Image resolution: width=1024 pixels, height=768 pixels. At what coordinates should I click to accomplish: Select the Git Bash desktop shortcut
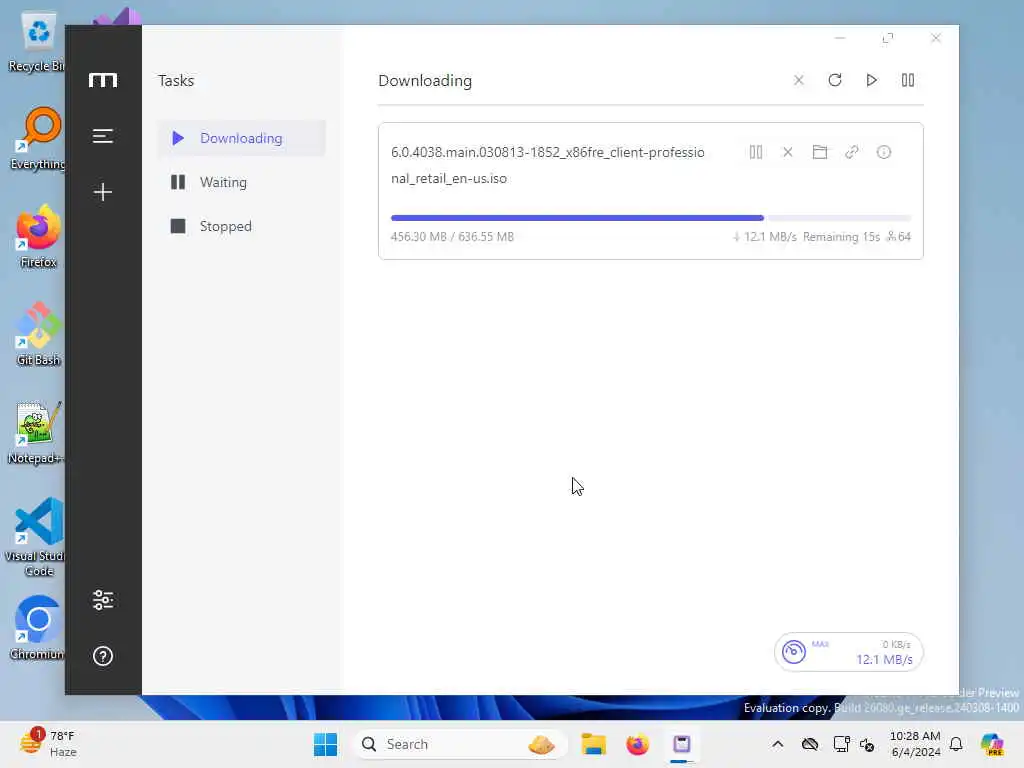pos(38,334)
